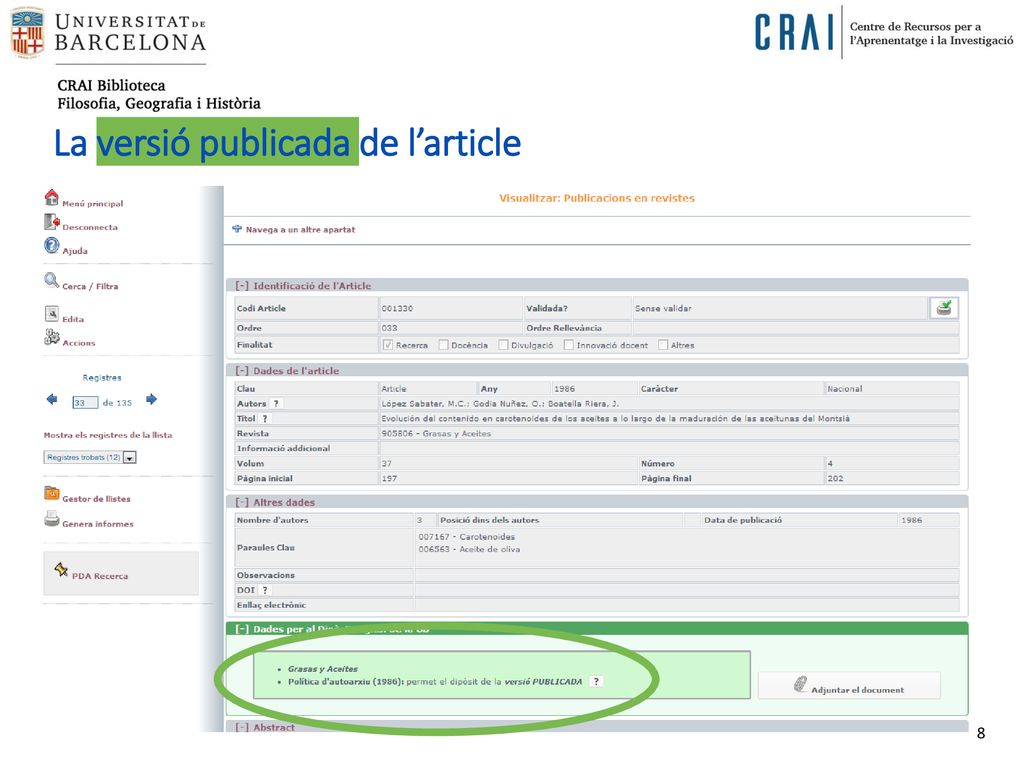Image resolution: width=1024 pixels, height=768 pixels.
Task: Click the Visualitzar: Publicacions en revistes heading
Action: [x=597, y=198]
